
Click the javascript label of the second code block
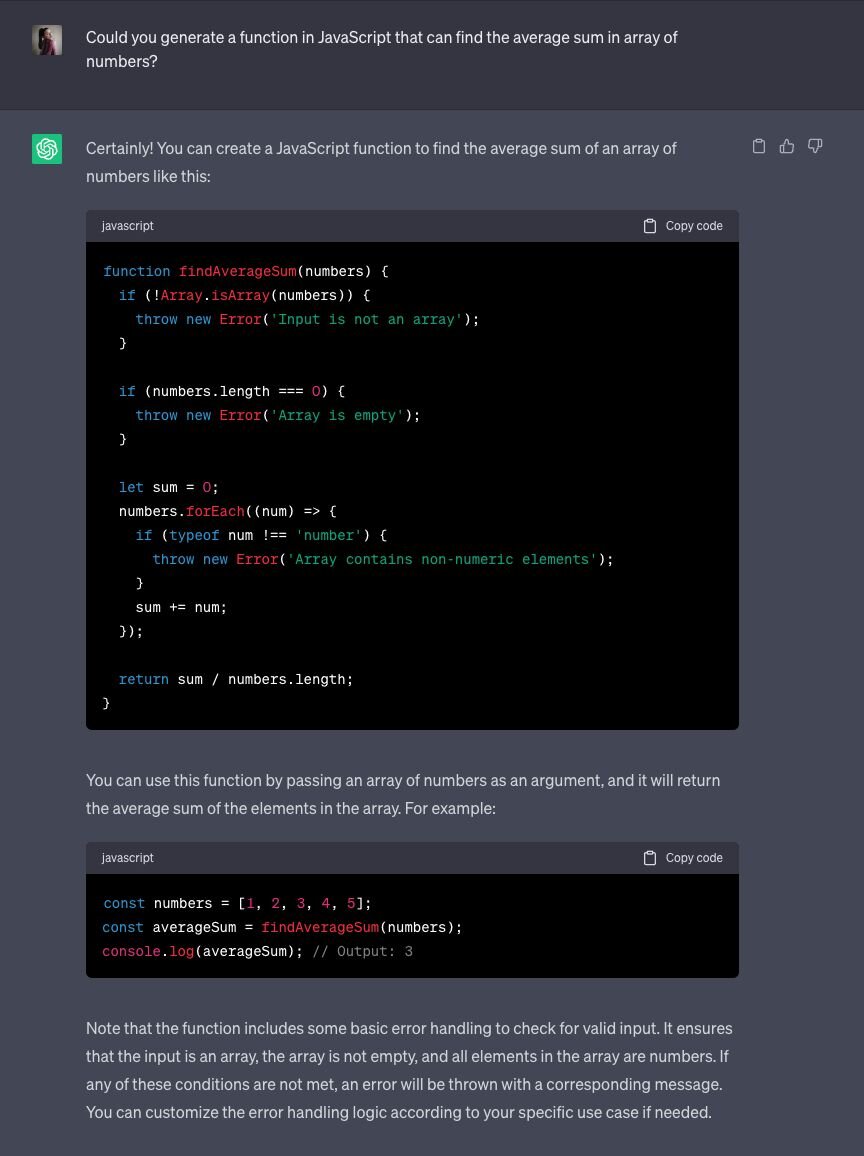(x=128, y=857)
